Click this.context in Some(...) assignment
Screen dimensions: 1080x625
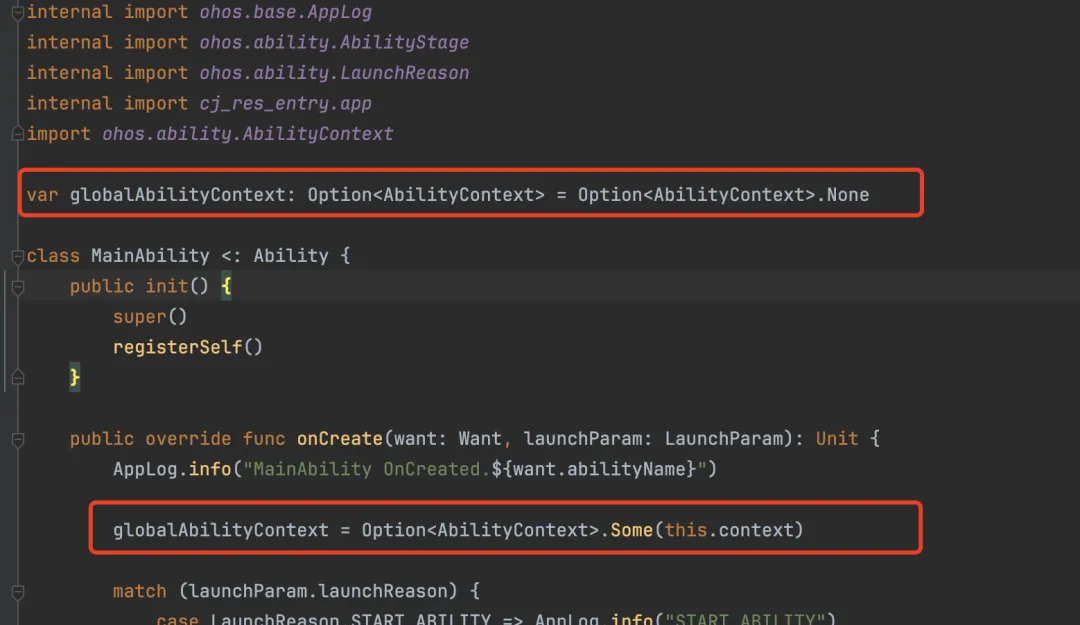pos(729,530)
